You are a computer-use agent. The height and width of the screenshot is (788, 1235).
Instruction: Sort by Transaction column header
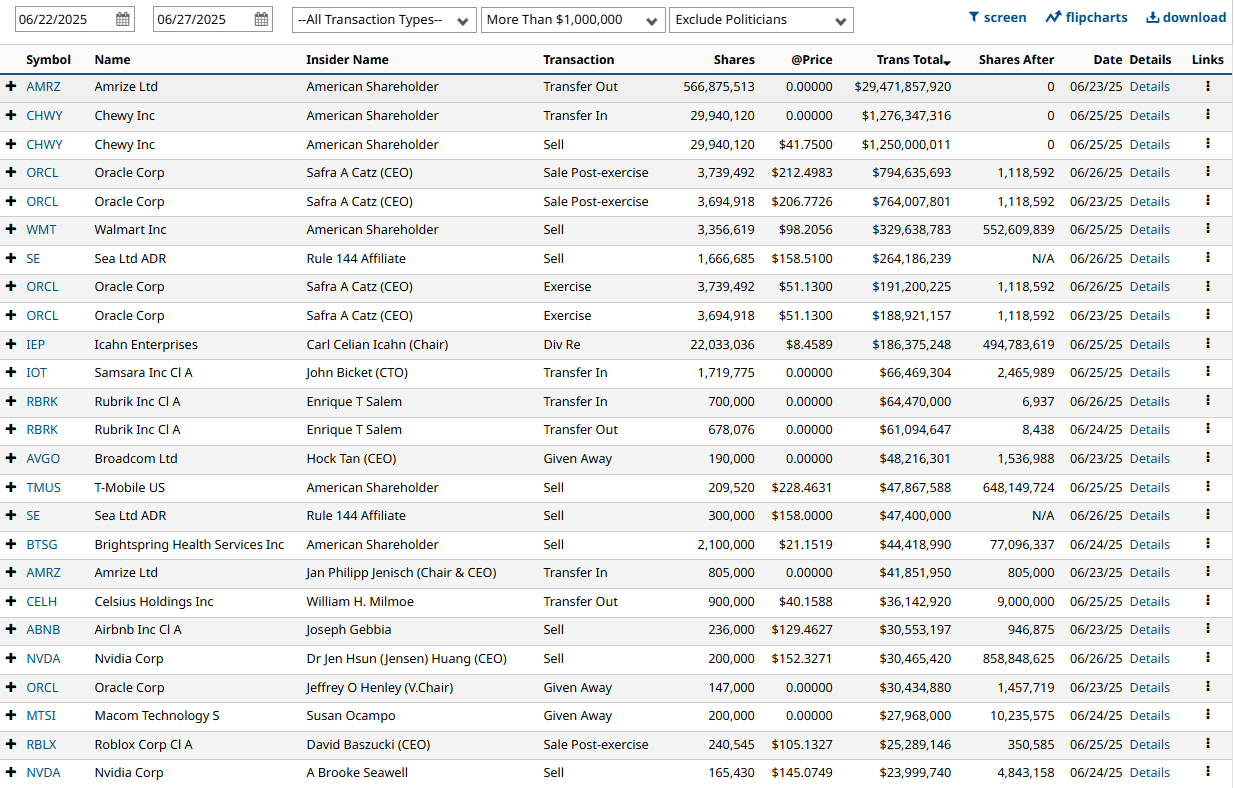point(578,59)
